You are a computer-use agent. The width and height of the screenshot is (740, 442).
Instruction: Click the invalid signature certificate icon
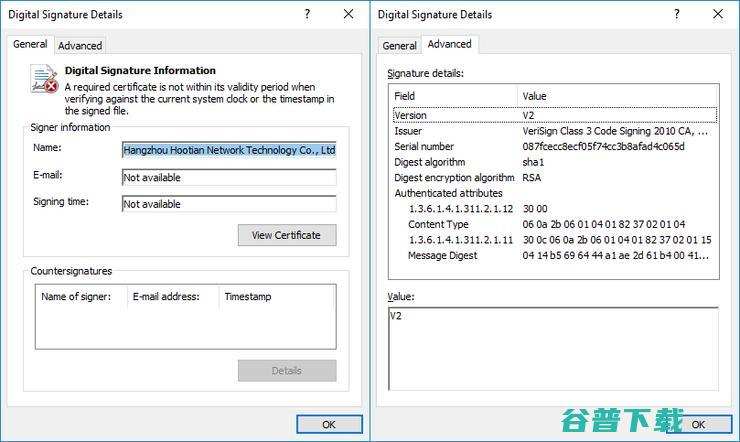(44, 79)
